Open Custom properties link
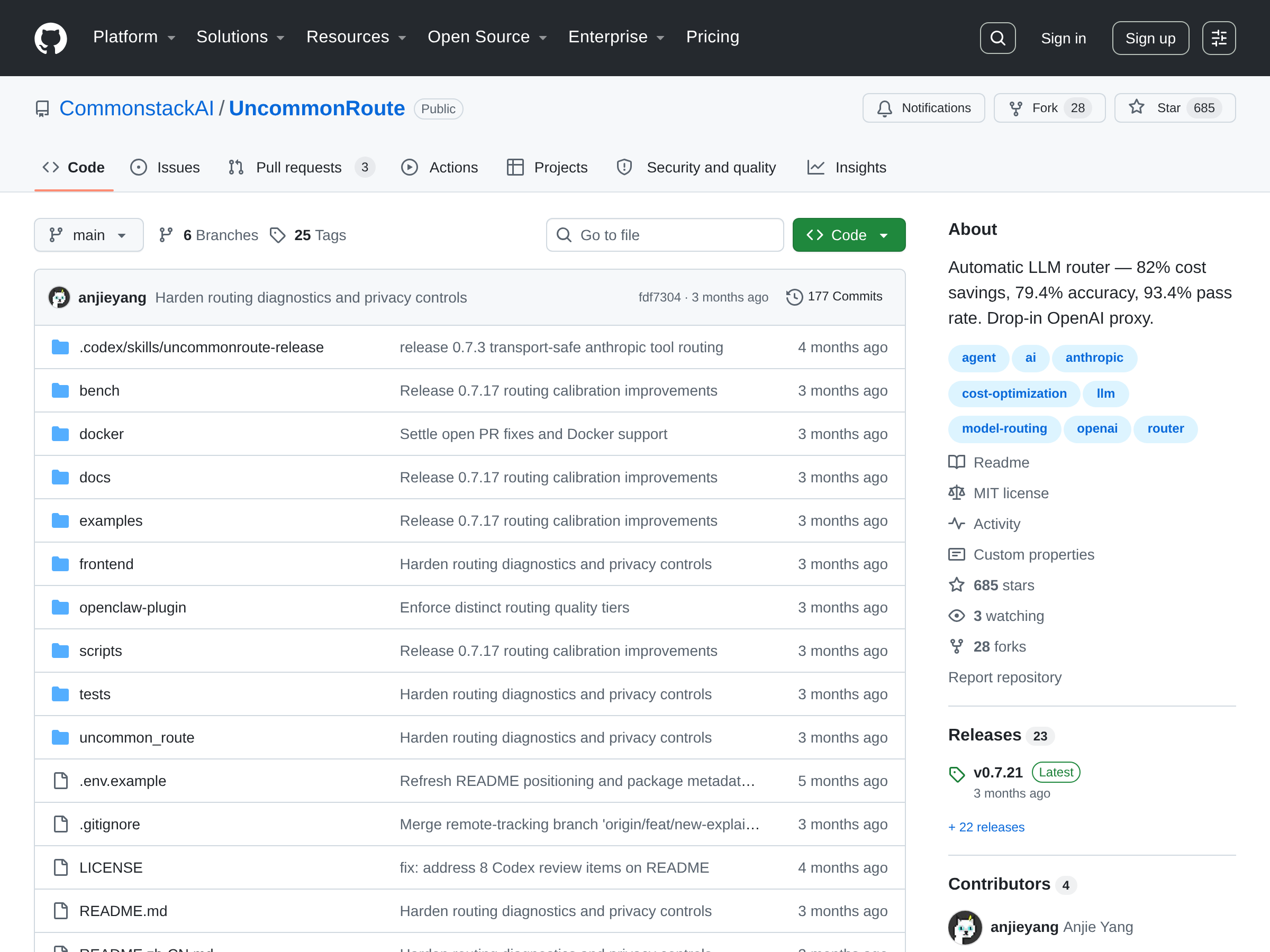This screenshot has width=1270, height=952. (x=1021, y=554)
